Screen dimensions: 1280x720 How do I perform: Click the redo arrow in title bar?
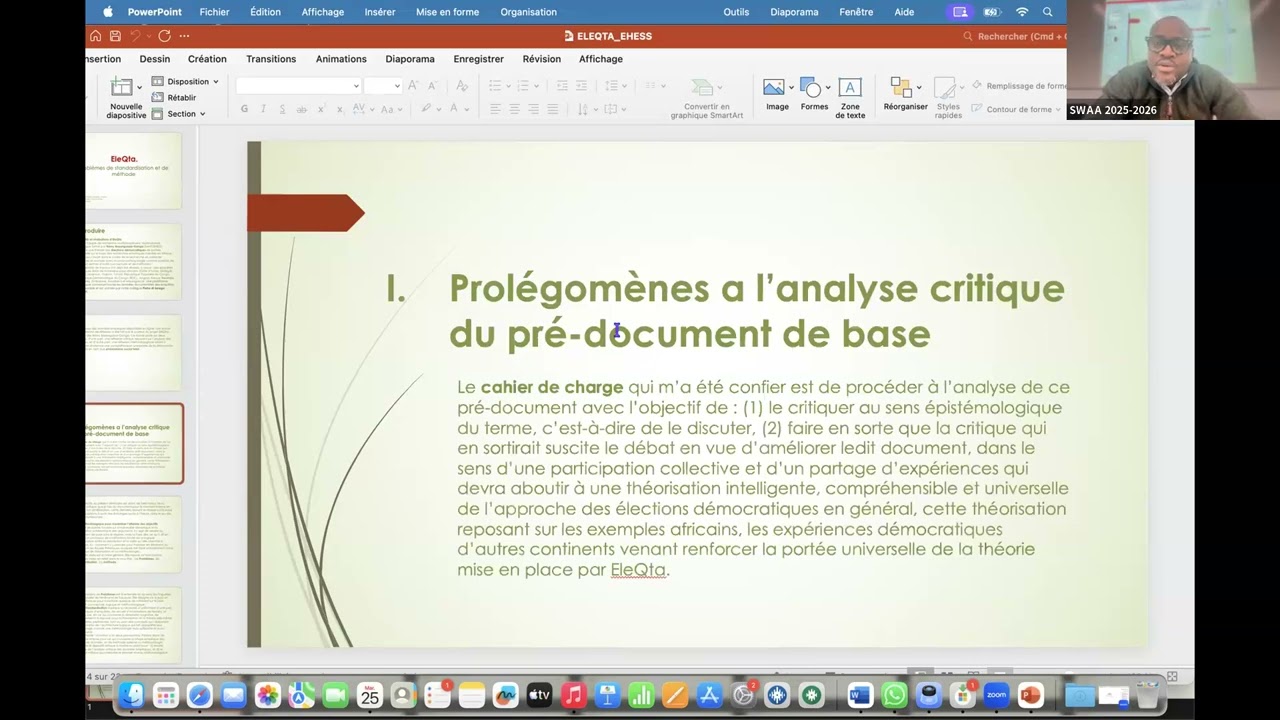point(164,36)
